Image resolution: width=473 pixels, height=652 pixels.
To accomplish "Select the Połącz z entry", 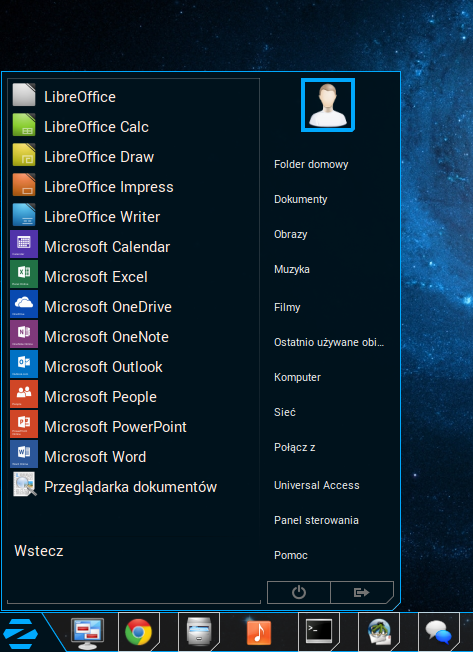I will [x=295, y=447].
